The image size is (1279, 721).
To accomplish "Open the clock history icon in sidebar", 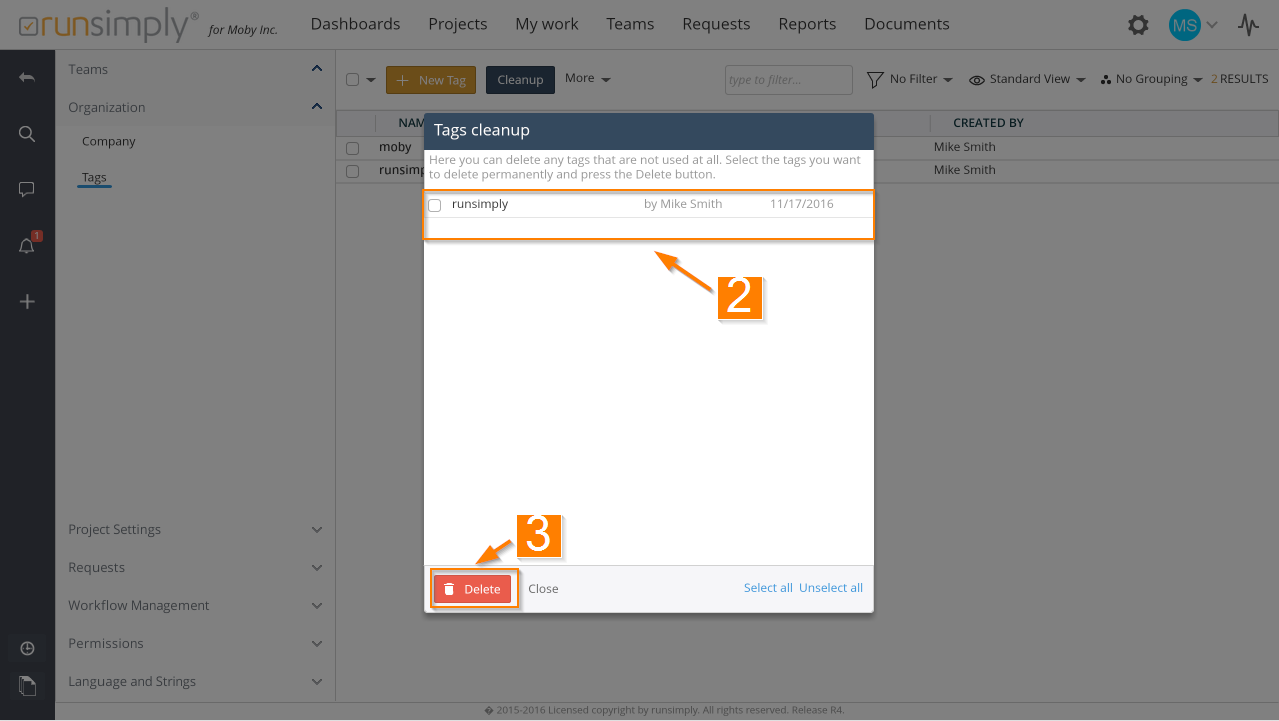I will [27, 648].
